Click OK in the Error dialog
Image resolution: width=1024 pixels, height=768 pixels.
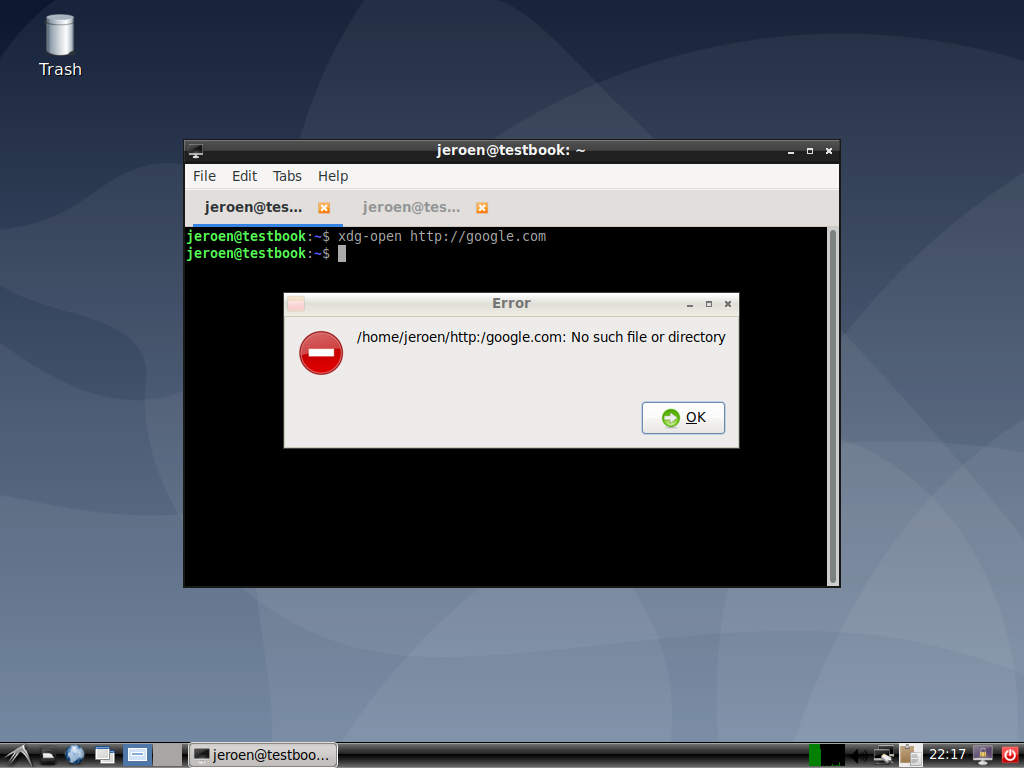683,418
